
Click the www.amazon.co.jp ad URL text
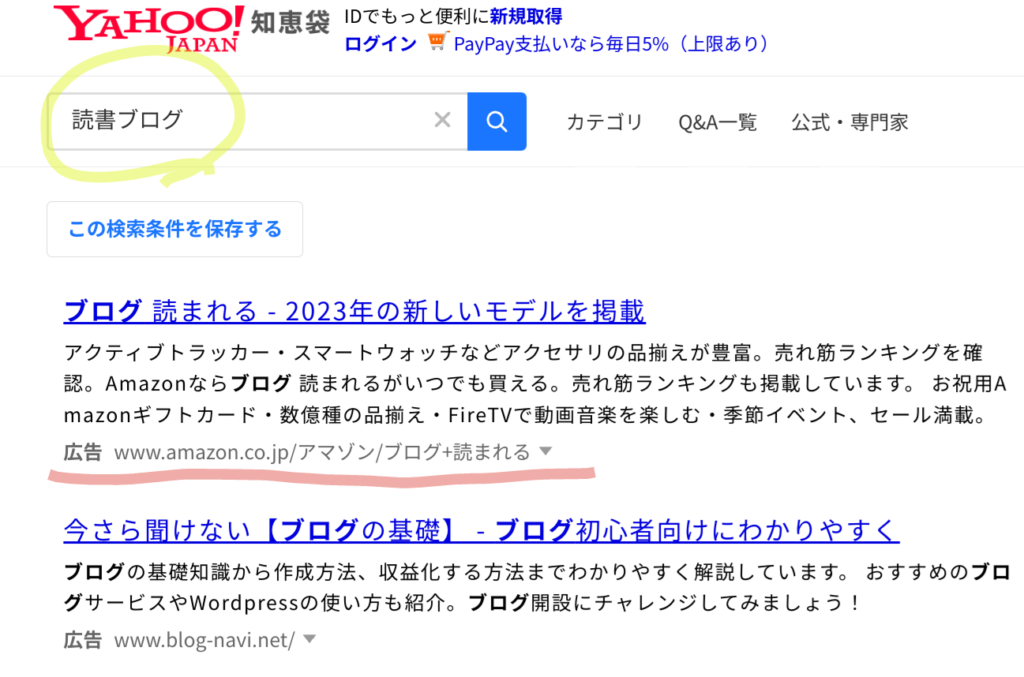click(322, 452)
